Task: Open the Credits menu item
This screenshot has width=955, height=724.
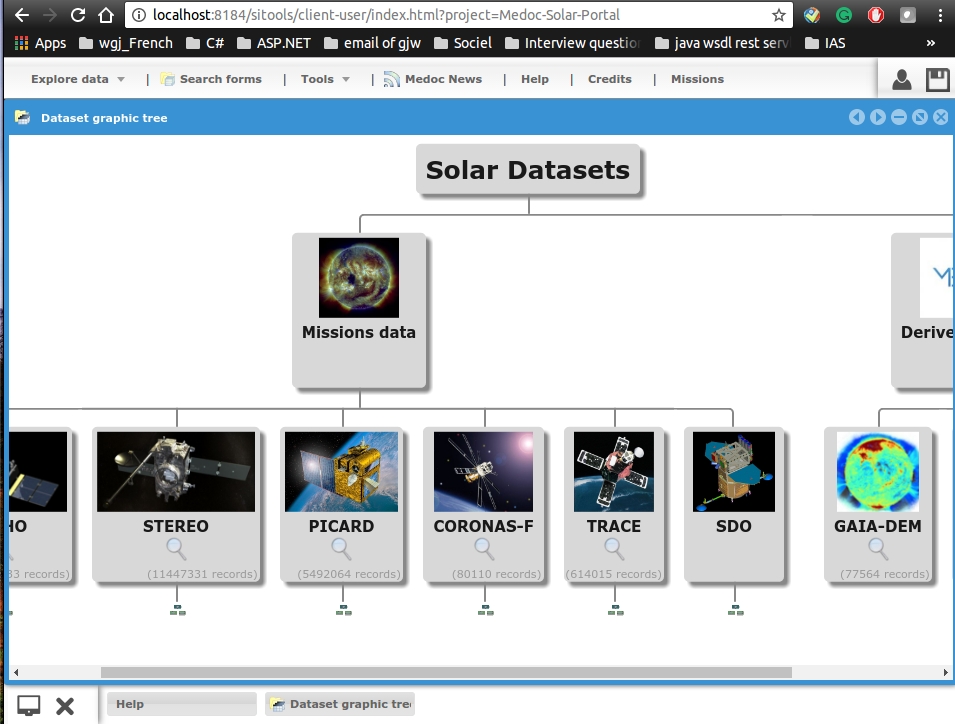Action: pyautogui.click(x=610, y=79)
